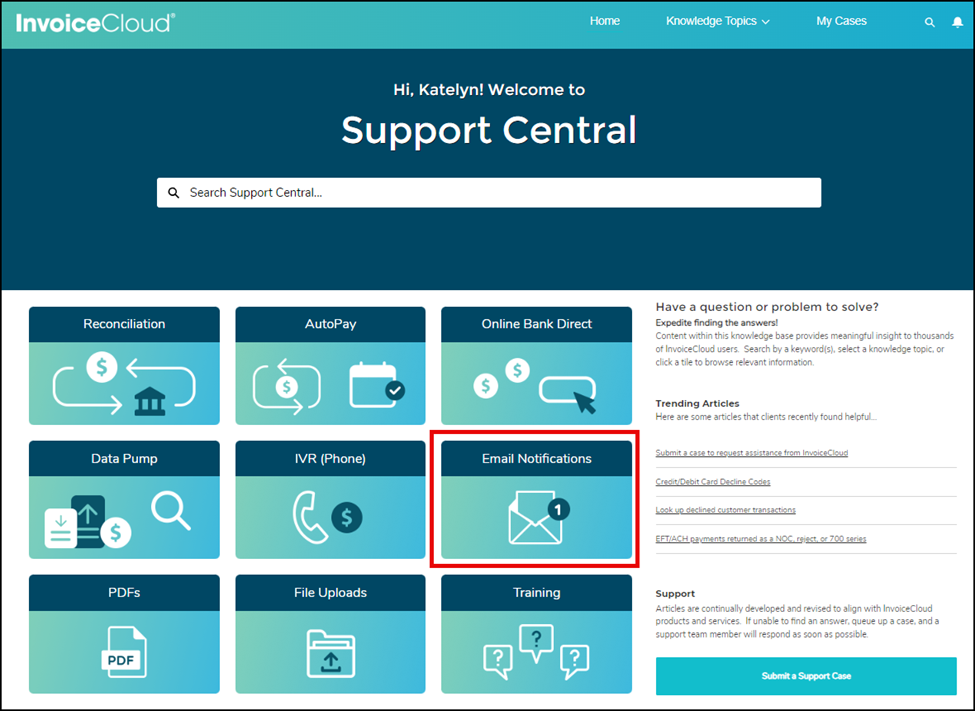Click the Submit a Support Case button

(x=806, y=676)
